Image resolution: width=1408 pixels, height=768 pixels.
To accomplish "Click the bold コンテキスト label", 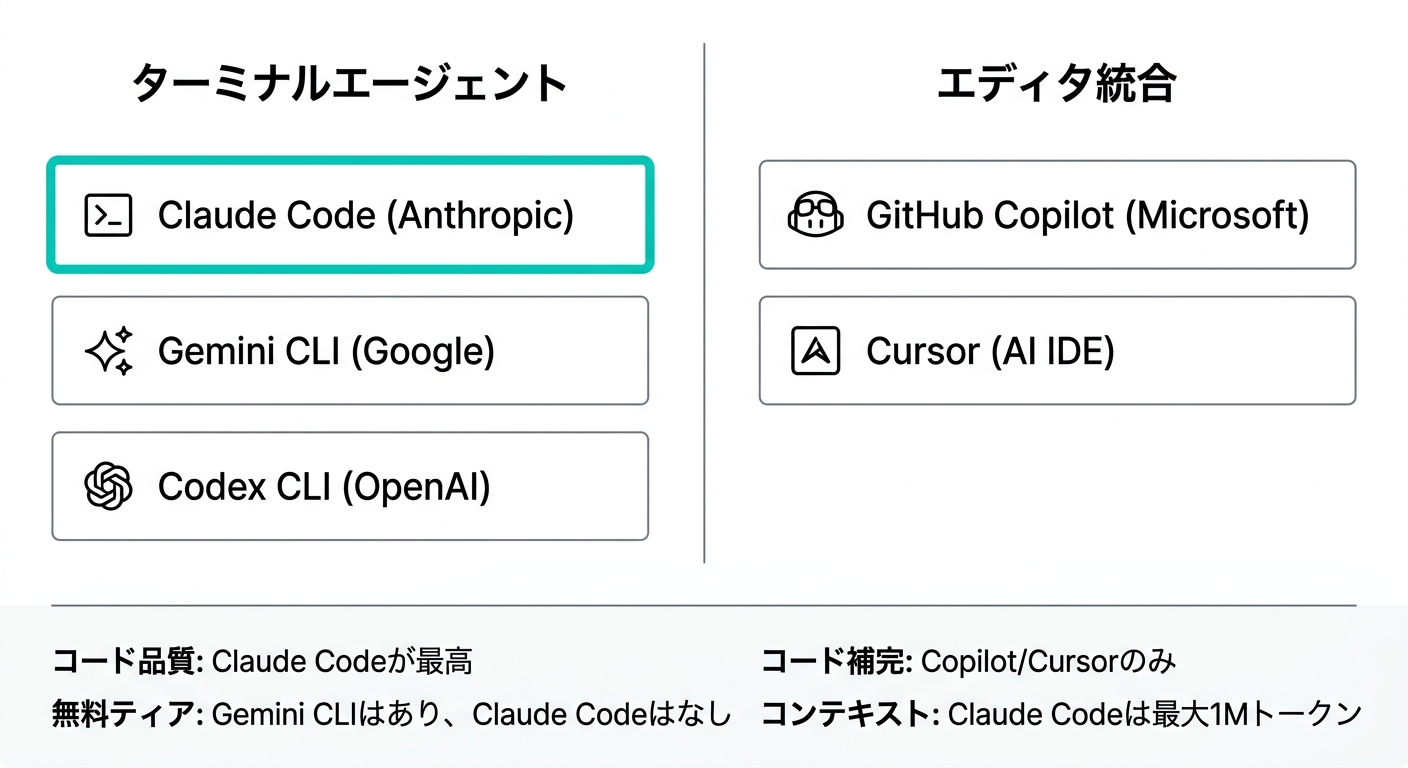I will [849, 714].
